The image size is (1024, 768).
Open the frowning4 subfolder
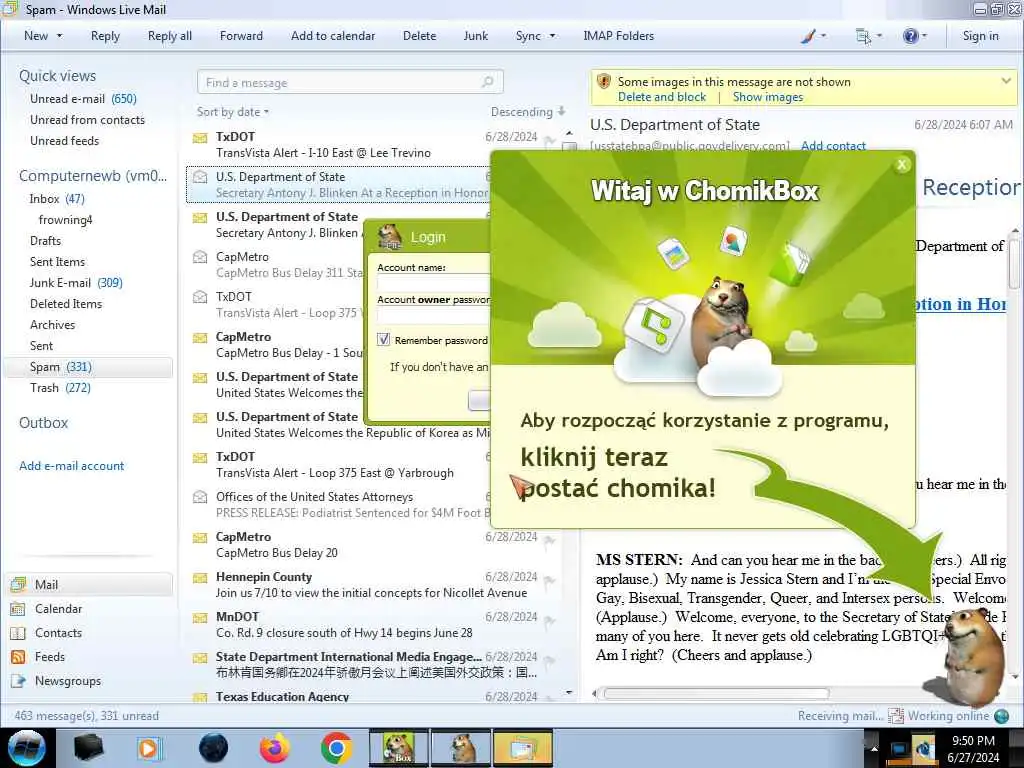click(65, 220)
